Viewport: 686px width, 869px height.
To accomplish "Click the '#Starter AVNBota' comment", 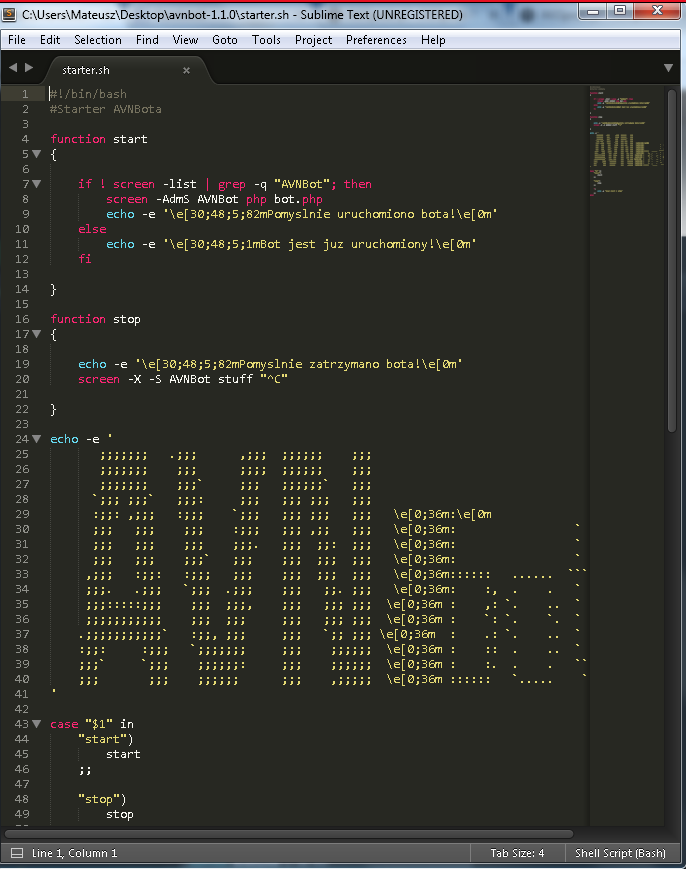I will click(106, 109).
